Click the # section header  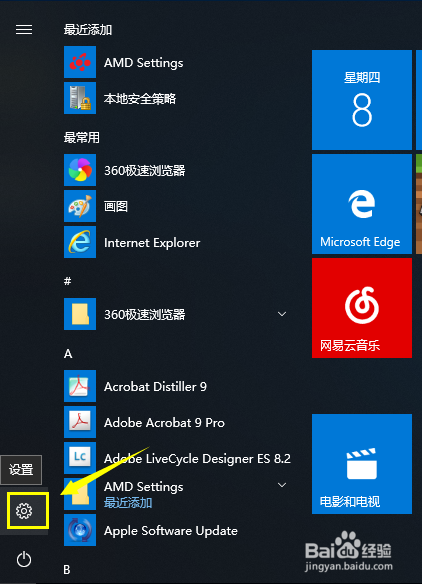click(x=67, y=281)
